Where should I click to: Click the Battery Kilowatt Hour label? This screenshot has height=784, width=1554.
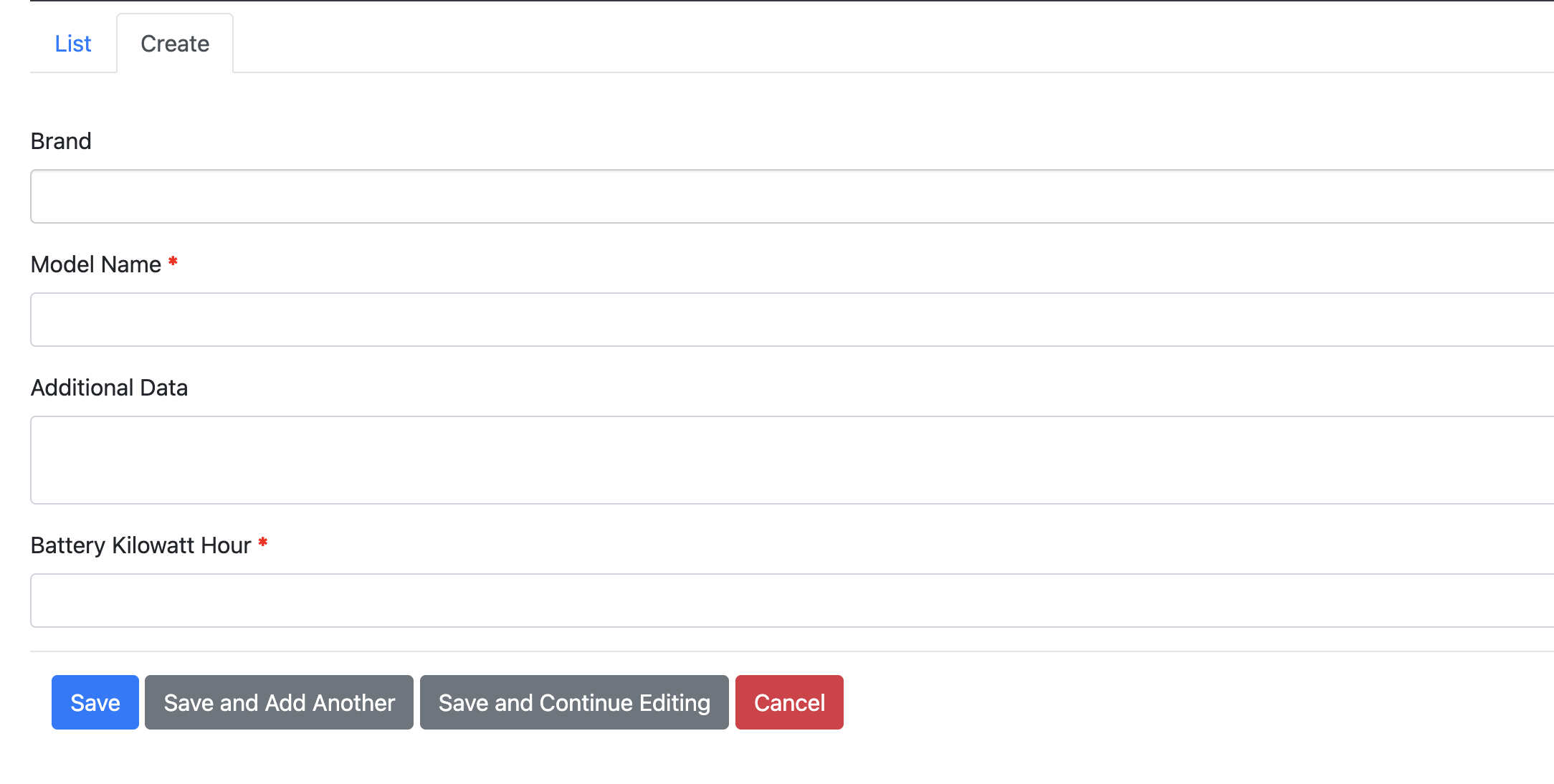click(140, 545)
